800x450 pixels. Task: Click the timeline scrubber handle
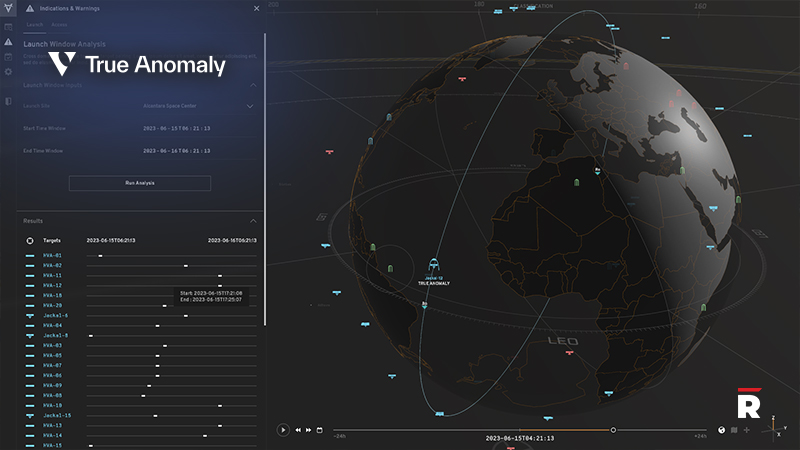click(x=613, y=430)
